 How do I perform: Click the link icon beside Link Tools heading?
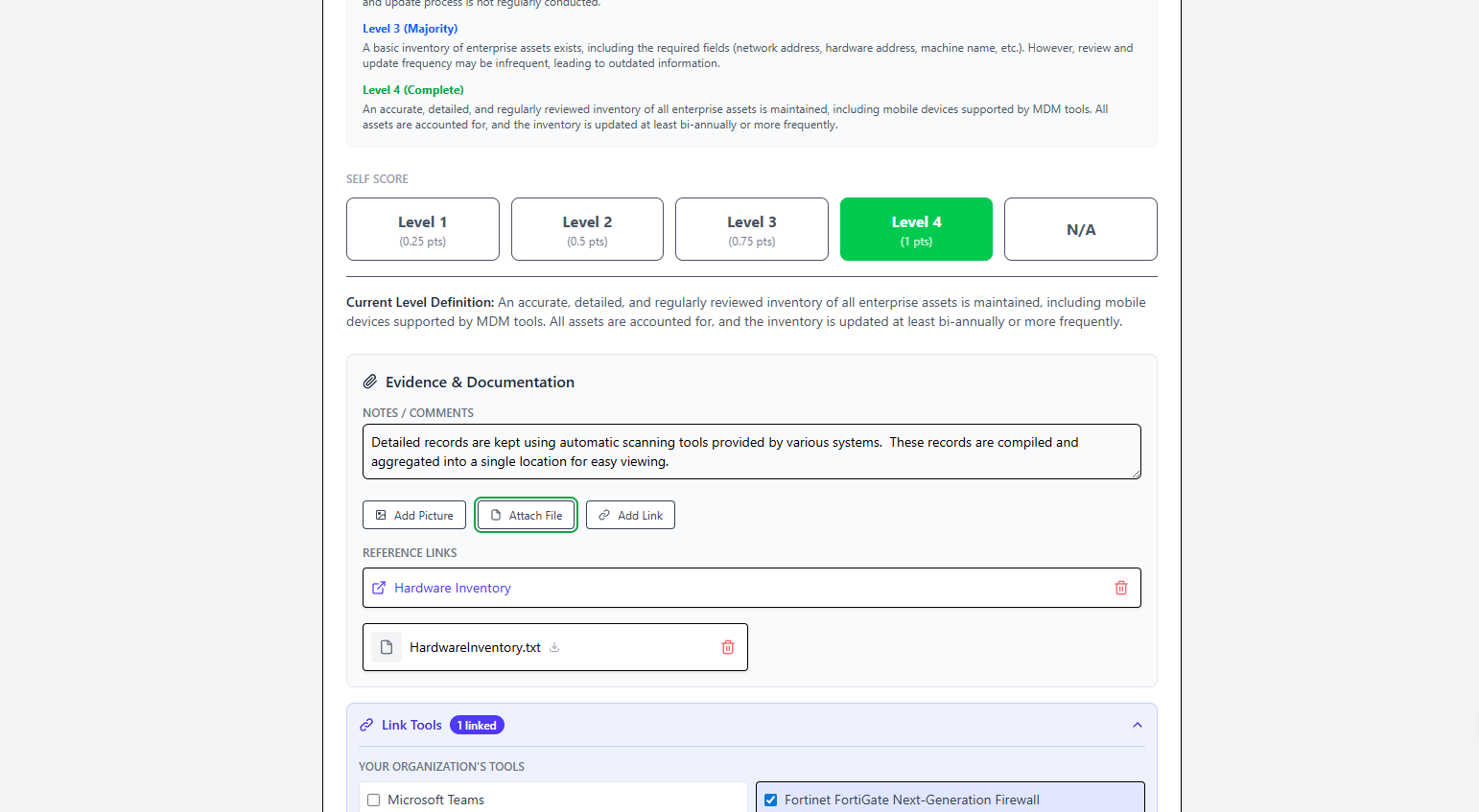click(365, 725)
